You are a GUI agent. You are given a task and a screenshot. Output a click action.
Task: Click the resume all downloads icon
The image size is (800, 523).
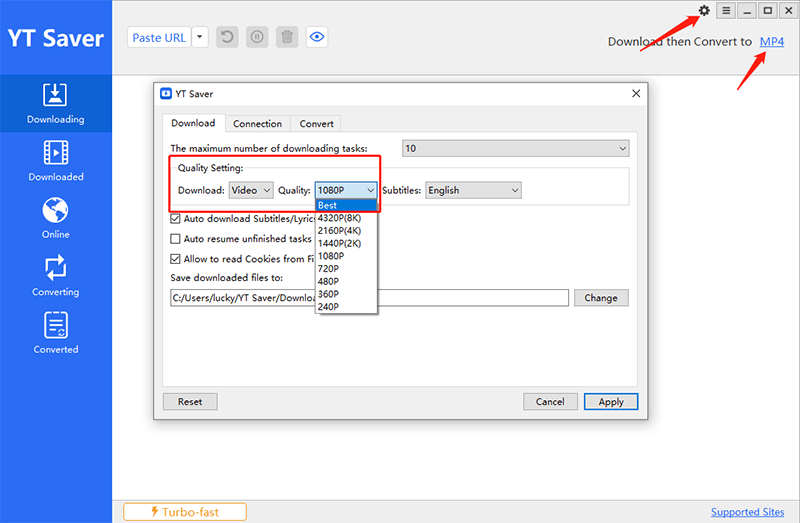227,37
